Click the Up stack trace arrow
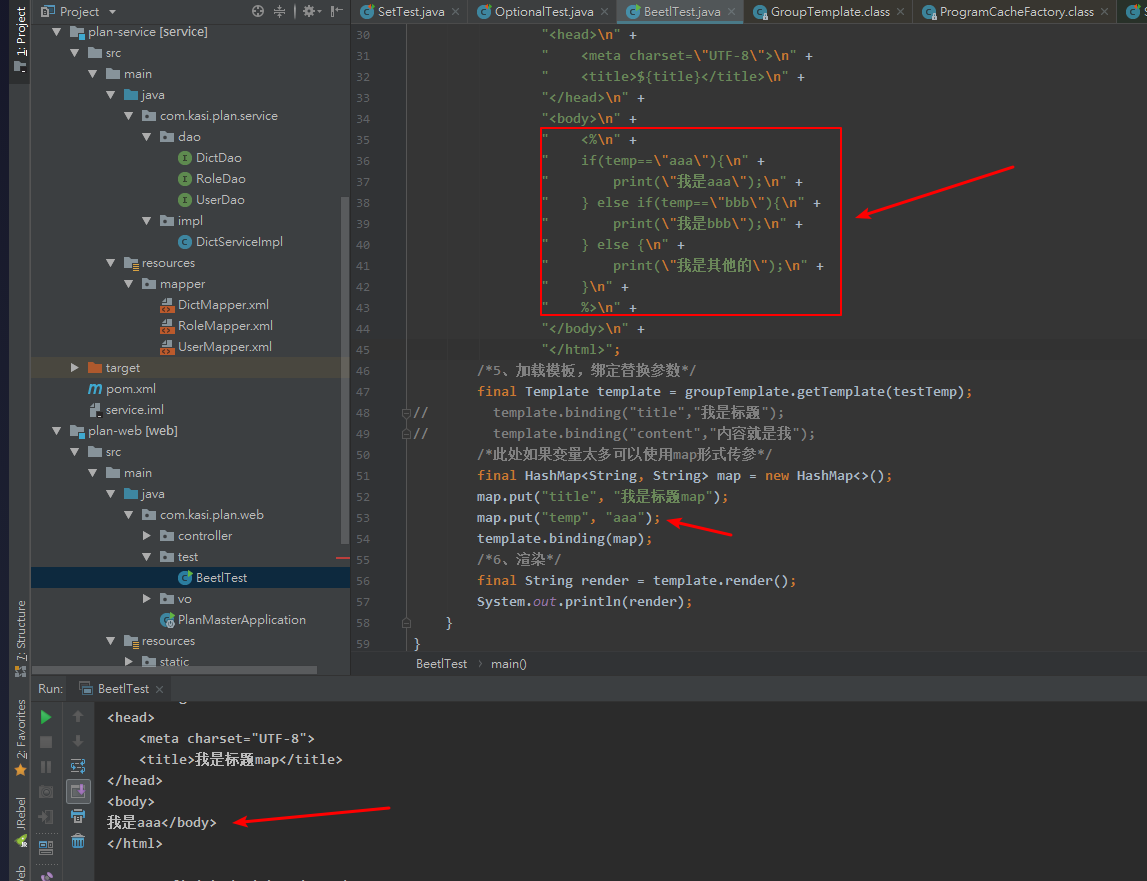Screen dimensions: 1147x881 [x=78, y=716]
